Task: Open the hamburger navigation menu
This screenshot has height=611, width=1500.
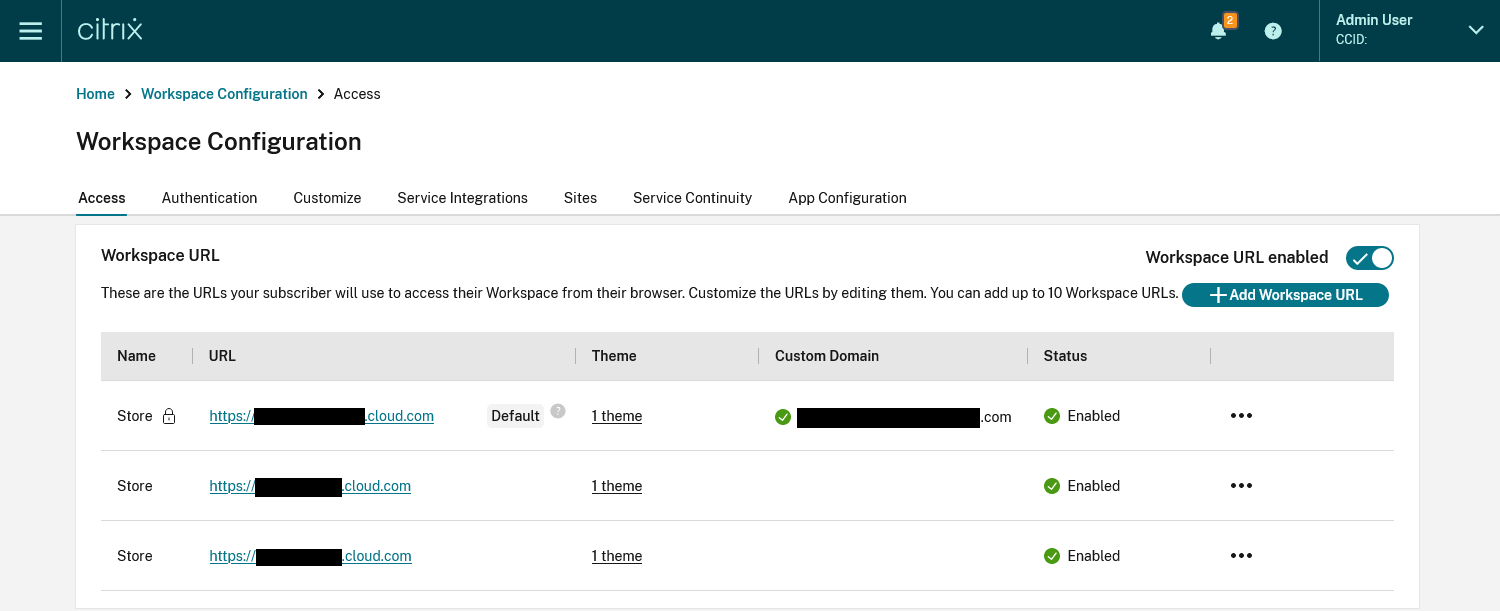Action: pos(31,31)
